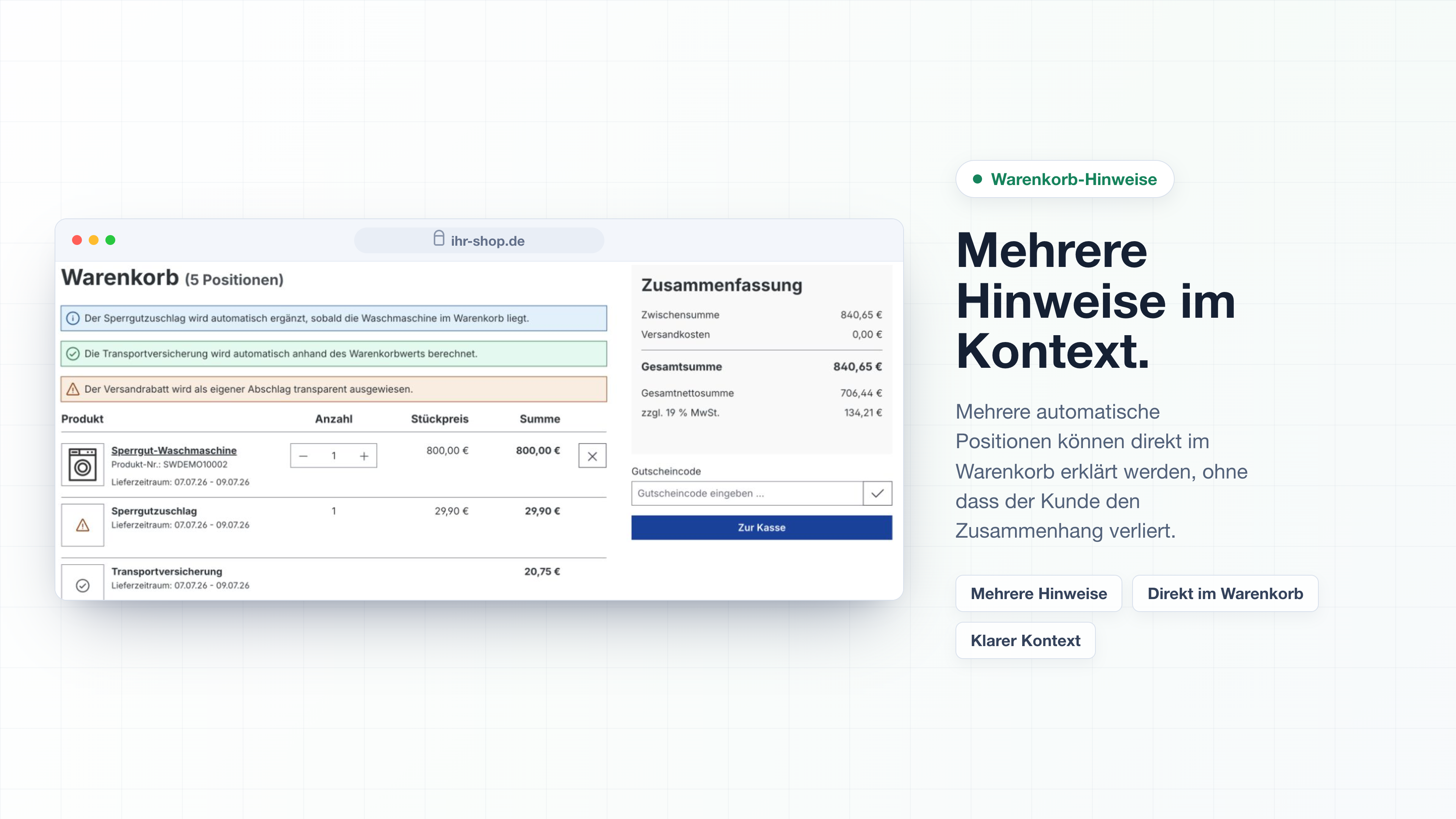Viewport: 1456px width, 819px height.
Task: Click the orange Versandrabatt notice text
Action: [x=249, y=389]
